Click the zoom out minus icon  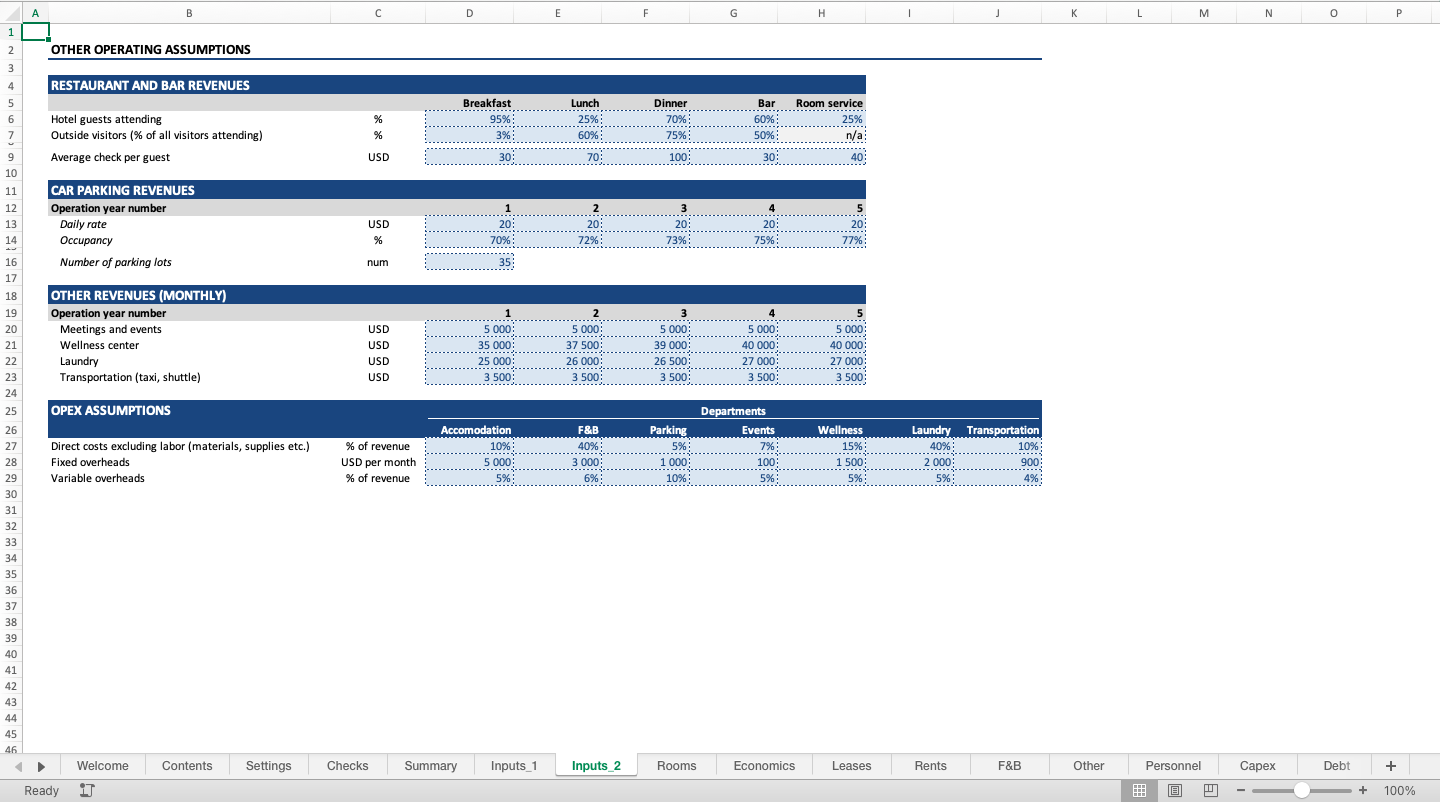[1241, 790]
